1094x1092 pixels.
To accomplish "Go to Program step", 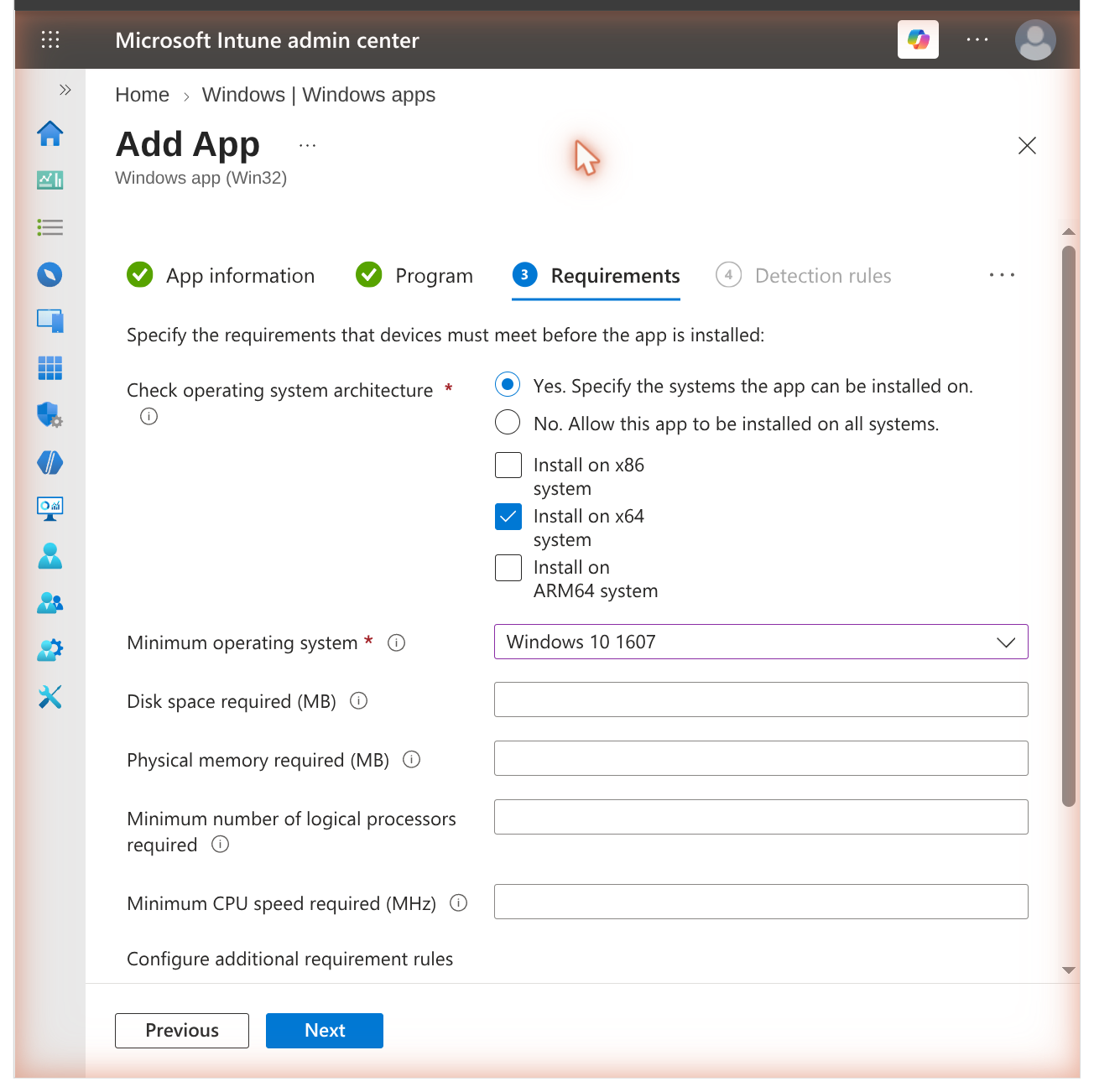I will pyautogui.click(x=414, y=275).
